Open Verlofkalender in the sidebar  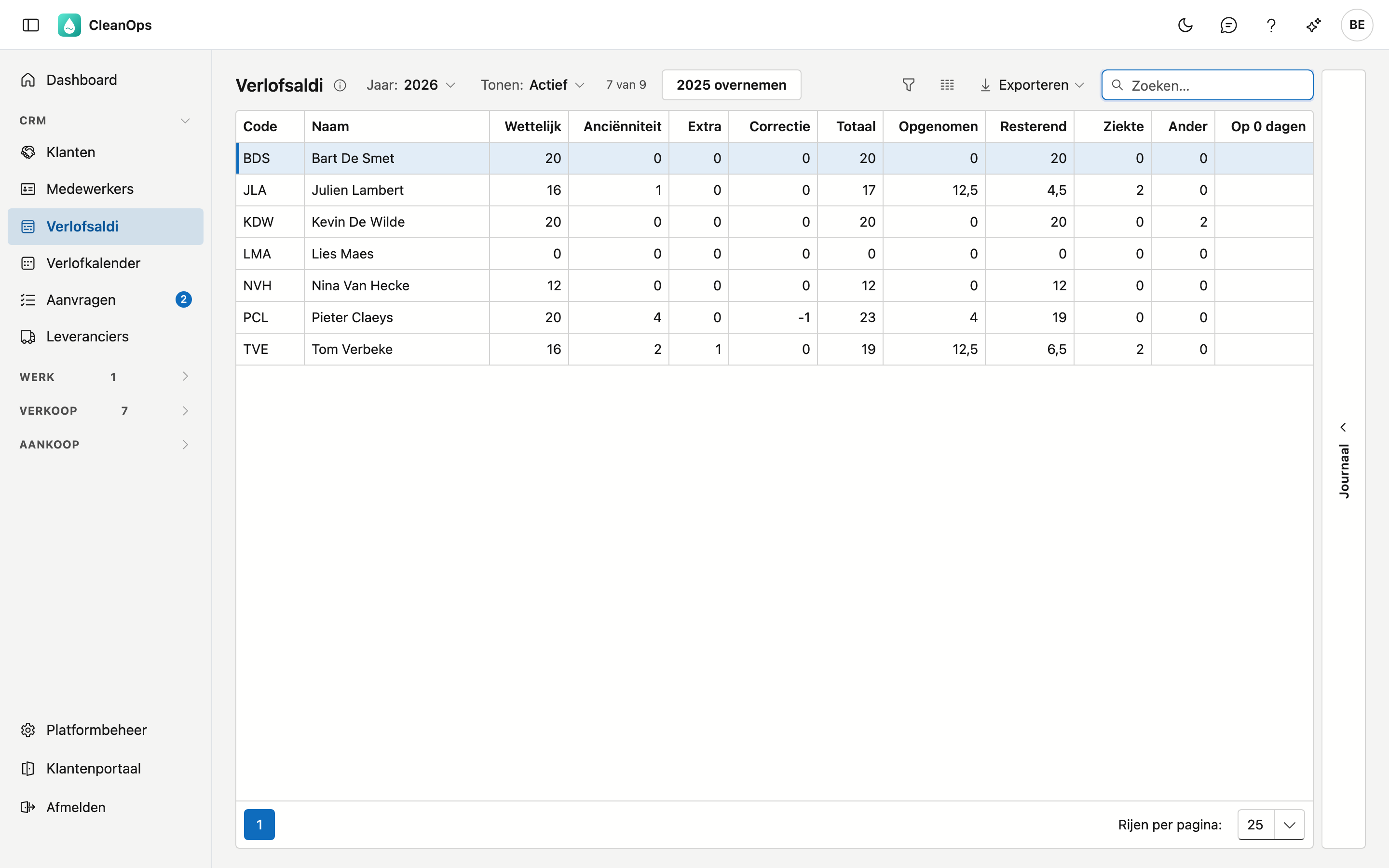(106, 263)
